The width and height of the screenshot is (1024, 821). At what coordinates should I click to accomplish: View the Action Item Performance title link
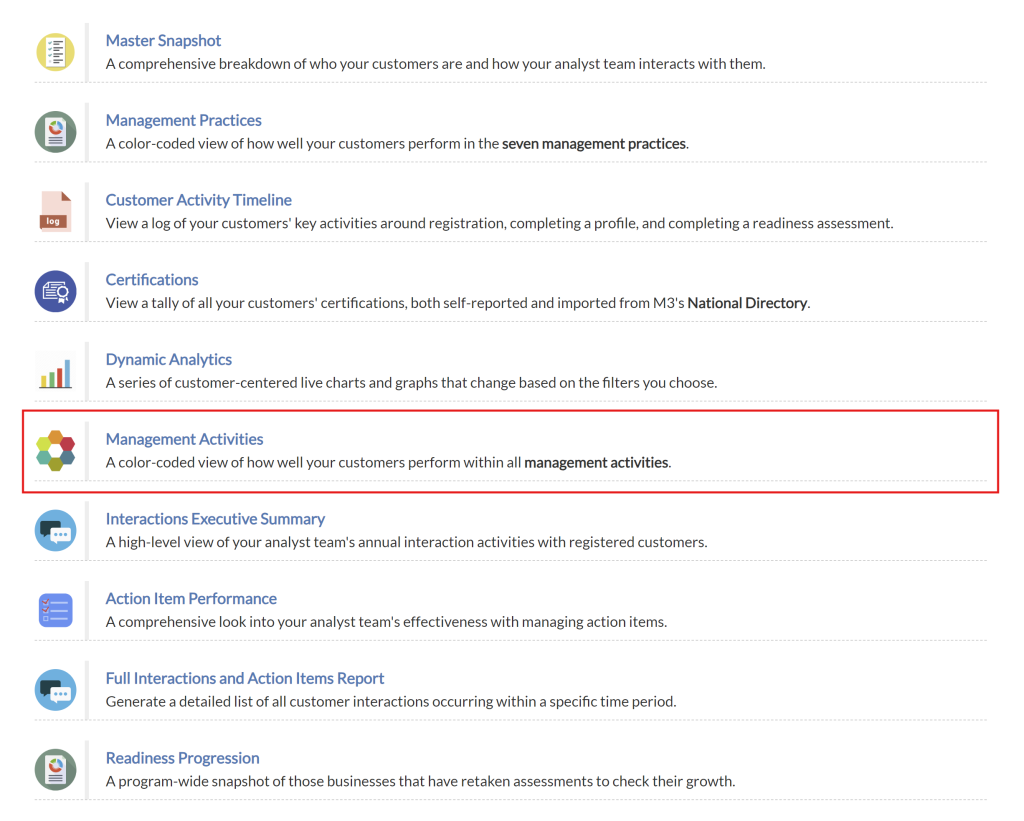coord(191,599)
